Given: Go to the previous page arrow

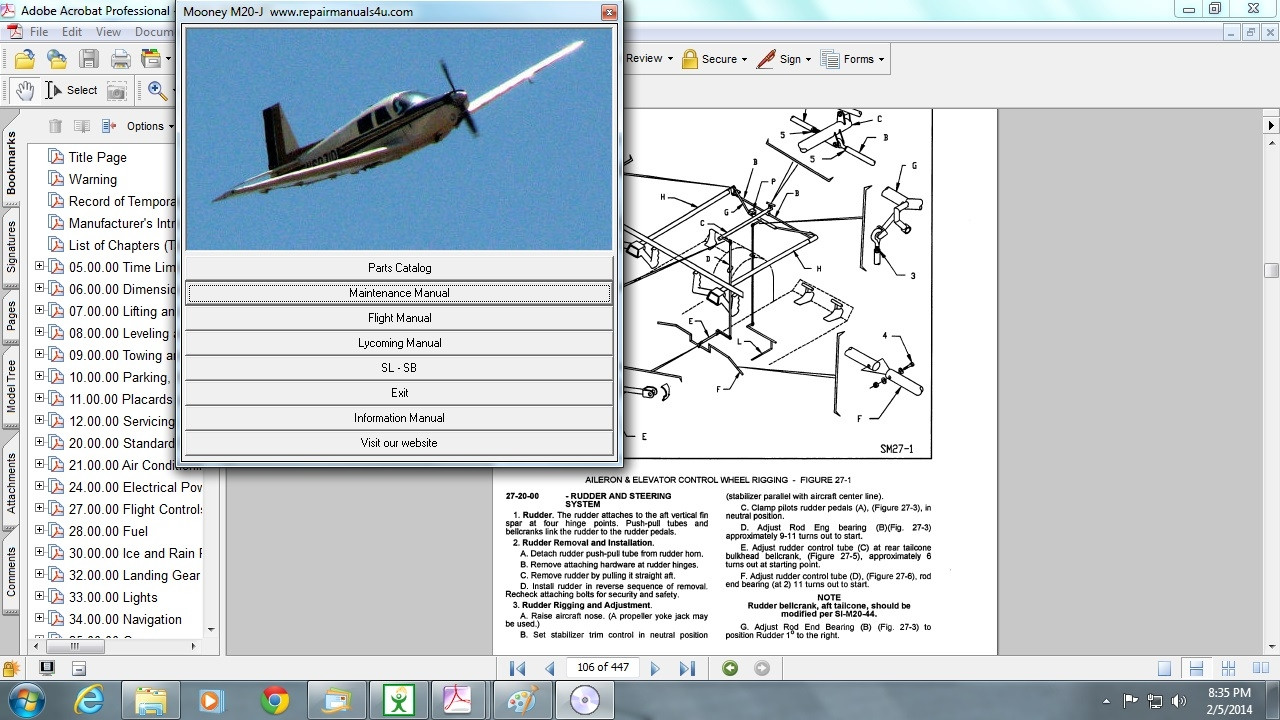Looking at the screenshot, I should pyautogui.click(x=549, y=668).
